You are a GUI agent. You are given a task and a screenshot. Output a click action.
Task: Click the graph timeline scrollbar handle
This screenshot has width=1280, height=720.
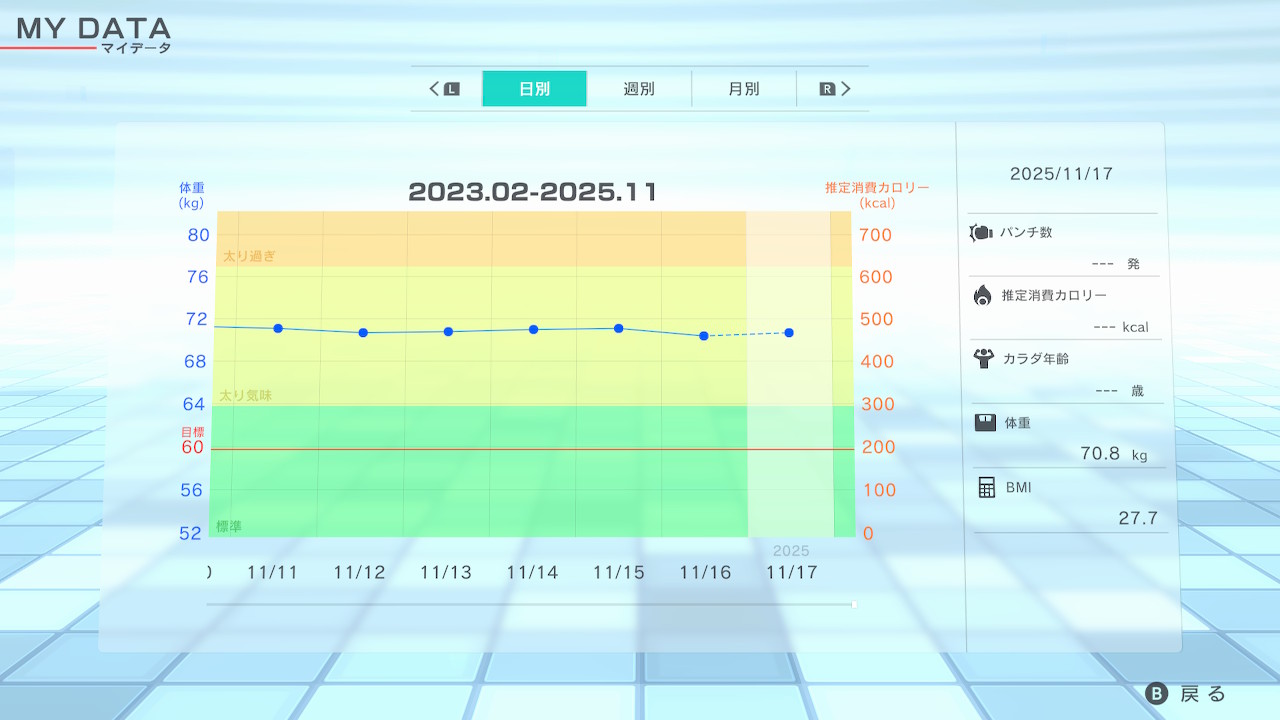click(x=853, y=604)
